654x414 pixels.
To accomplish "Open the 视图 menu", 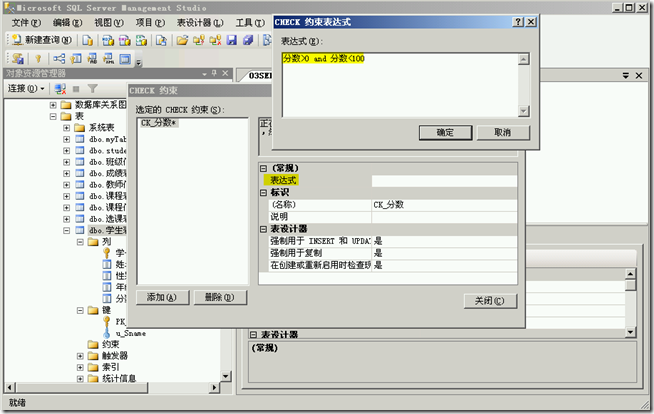I will point(108,23).
